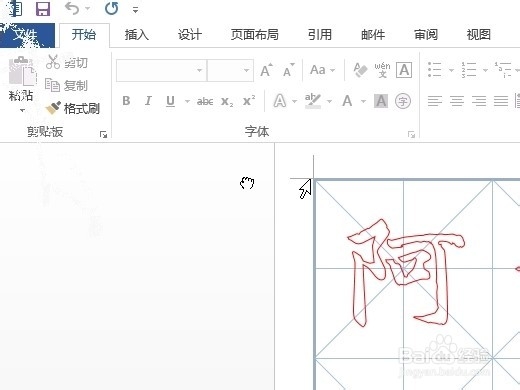Switch to the 邮件 (Mailings) tab

tap(373, 35)
